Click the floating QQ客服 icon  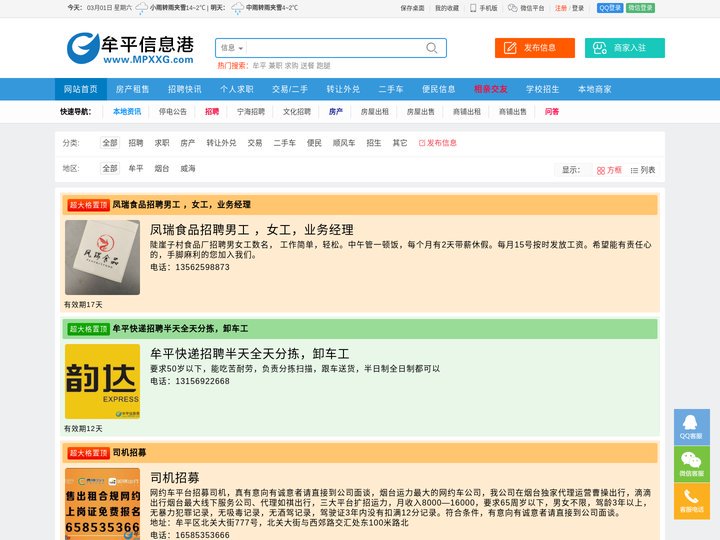point(692,427)
